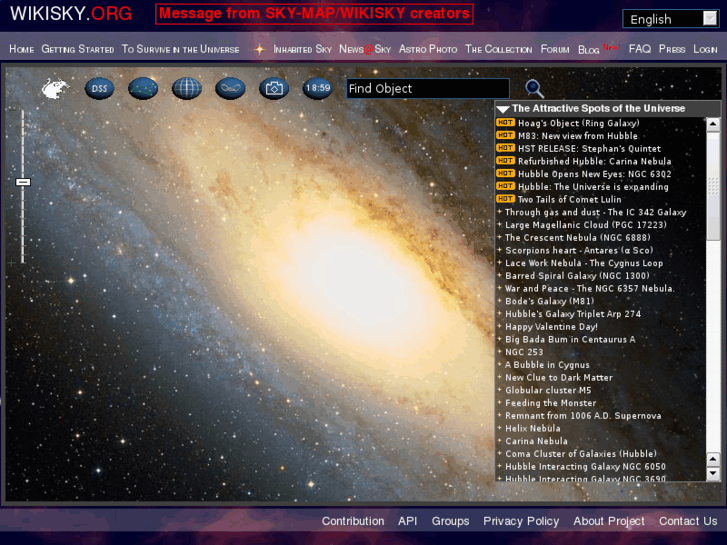Click the list scrollbar top up arrow

coord(713,124)
